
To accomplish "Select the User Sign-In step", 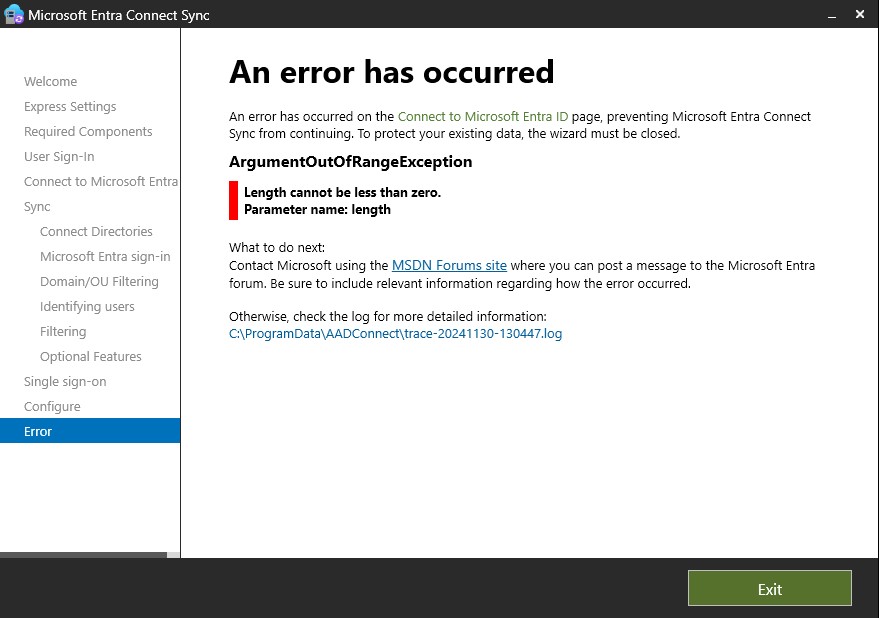I will coord(59,156).
